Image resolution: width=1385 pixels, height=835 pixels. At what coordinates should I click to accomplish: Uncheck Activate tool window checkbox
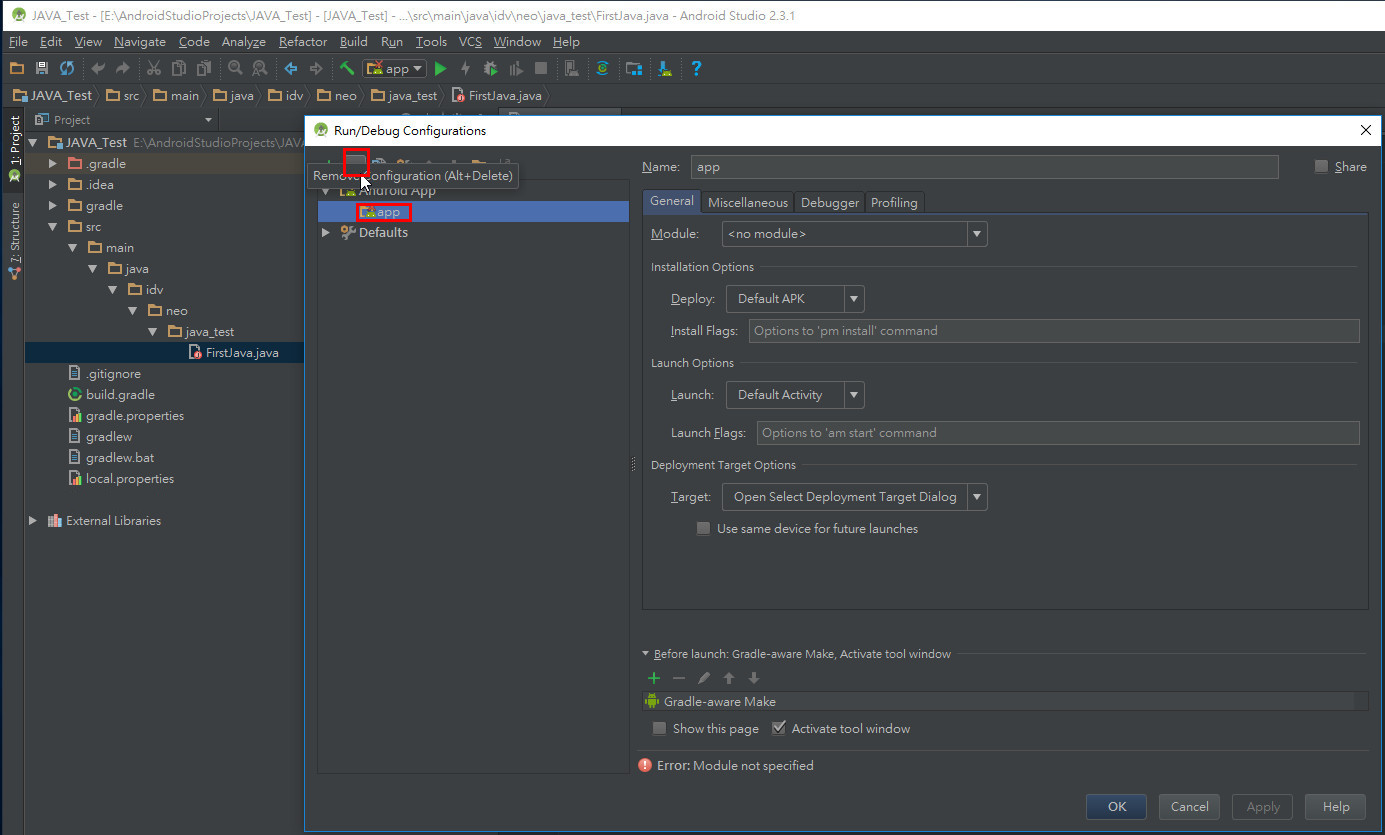(779, 728)
